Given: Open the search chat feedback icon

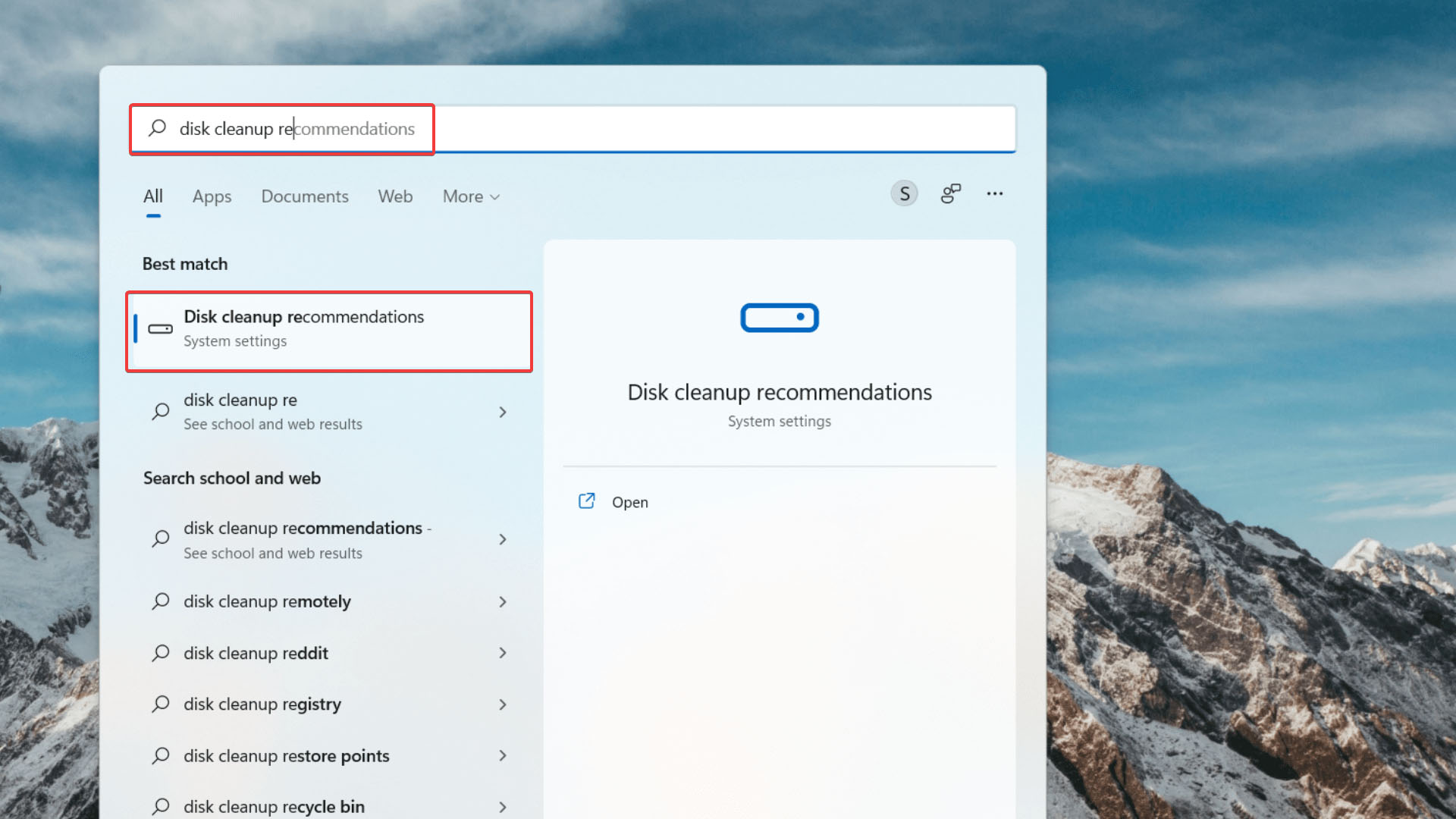Looking at the screenshot, I should [950, 194].
